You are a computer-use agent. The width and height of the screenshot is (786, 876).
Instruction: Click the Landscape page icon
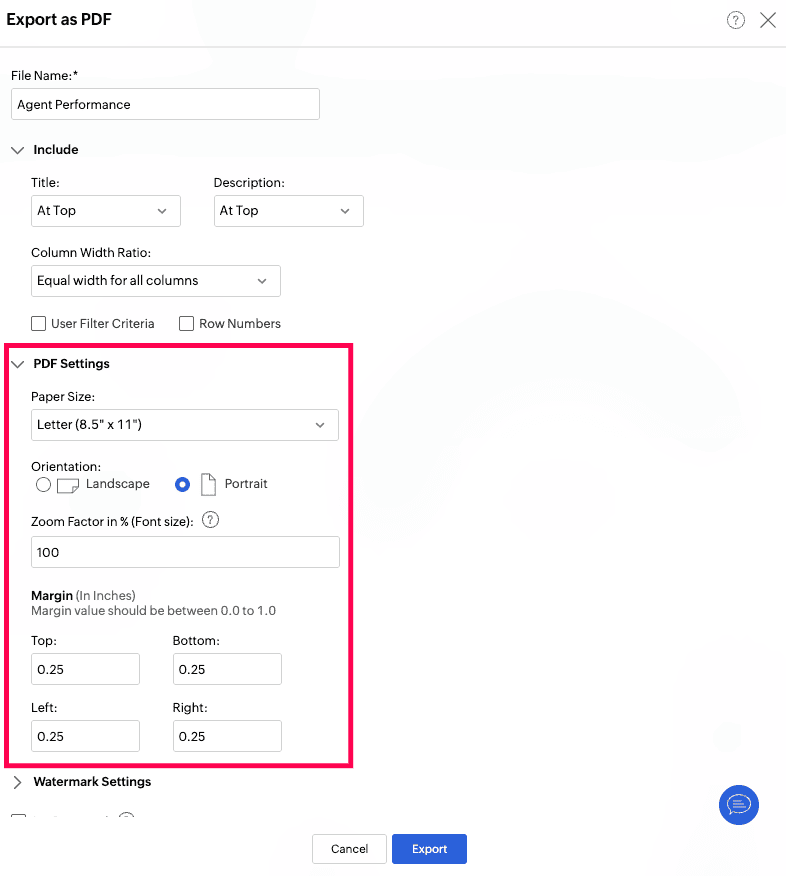coord(68,485)
